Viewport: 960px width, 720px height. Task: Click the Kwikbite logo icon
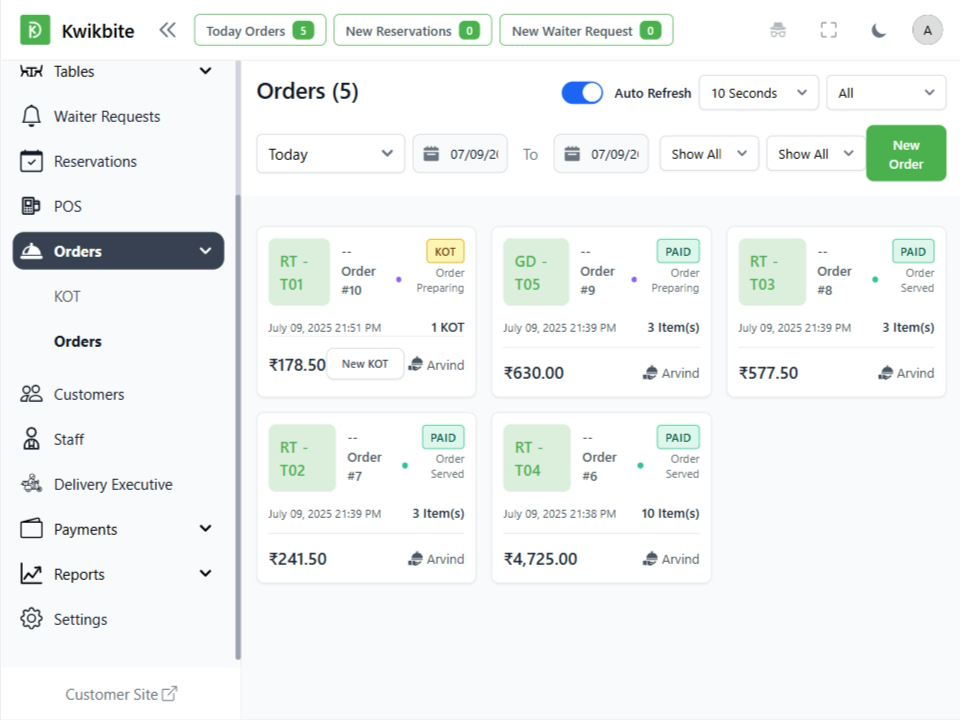click(35, 30)
